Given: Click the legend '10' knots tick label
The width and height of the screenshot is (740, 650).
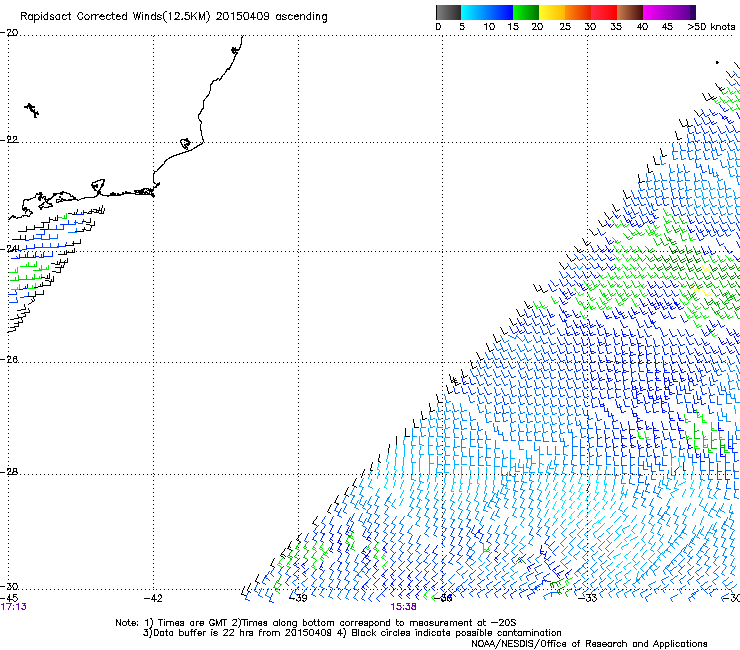Looking at the screenshot, I should pos(489,27).
